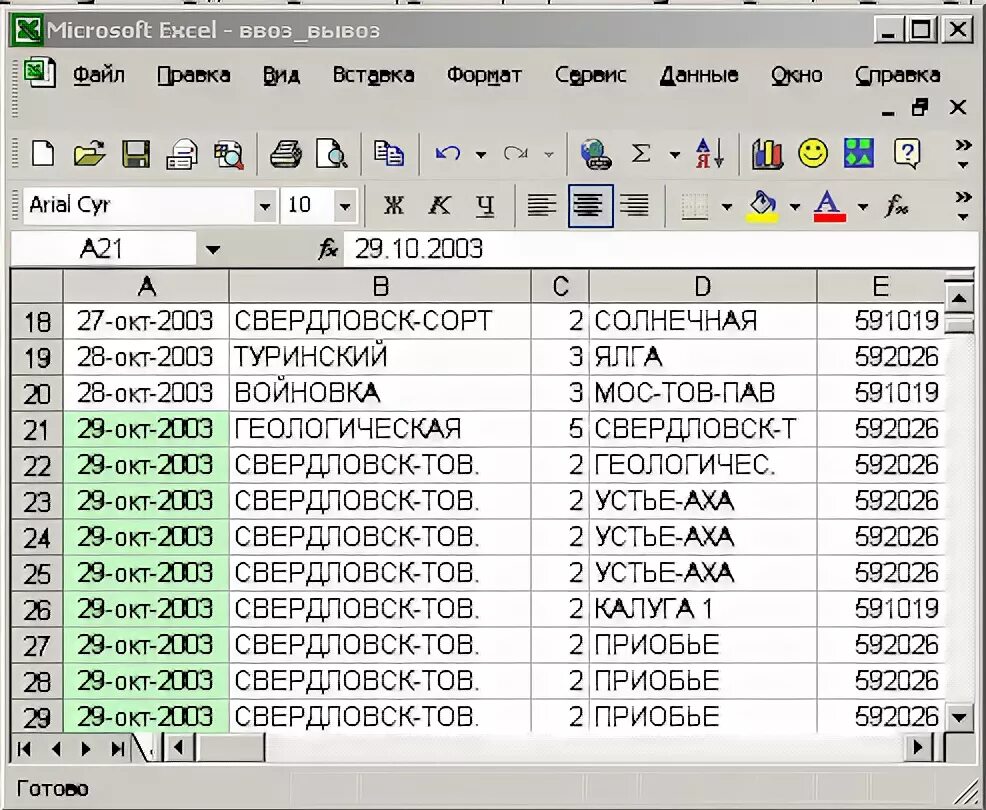986x810 pixels.
Task: Toggle center alignment button
Action: coord(590,206)
